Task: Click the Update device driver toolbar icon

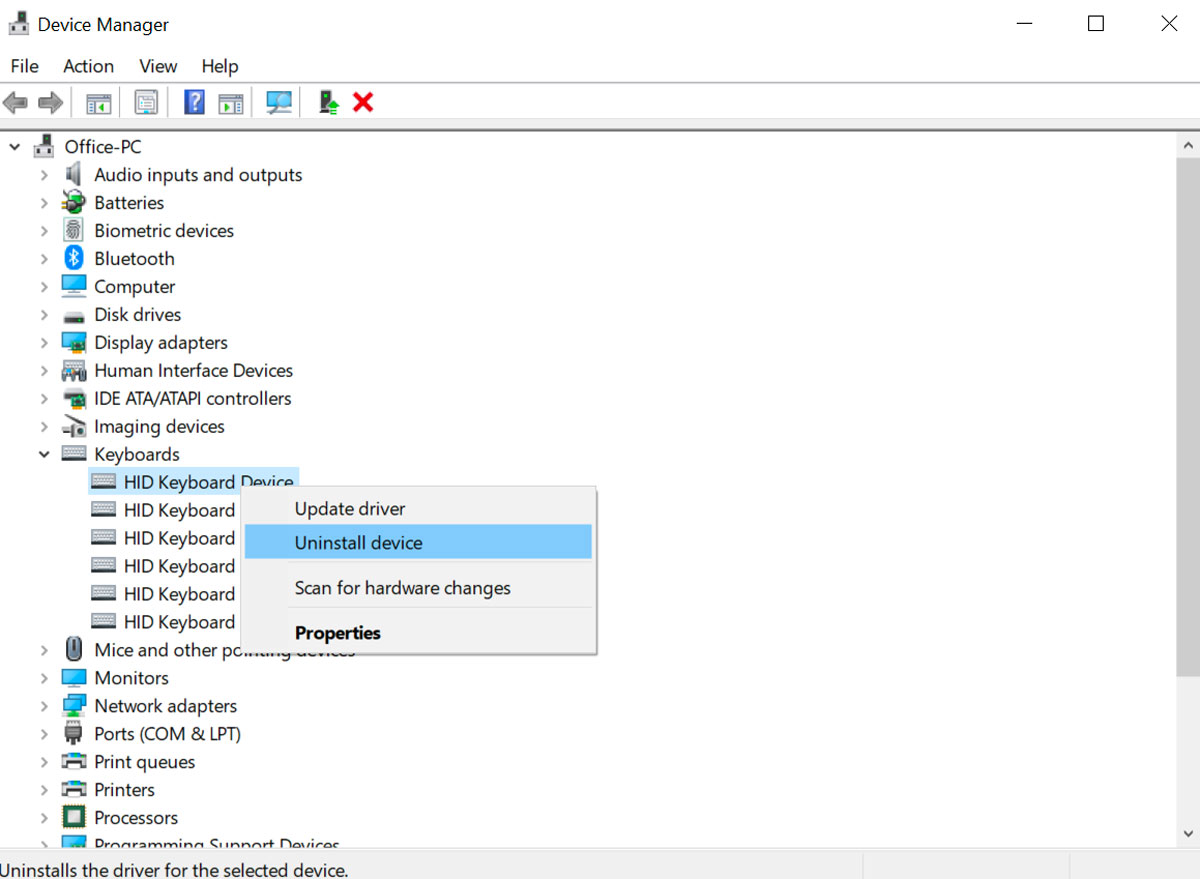Action: [x=329, y=102]
